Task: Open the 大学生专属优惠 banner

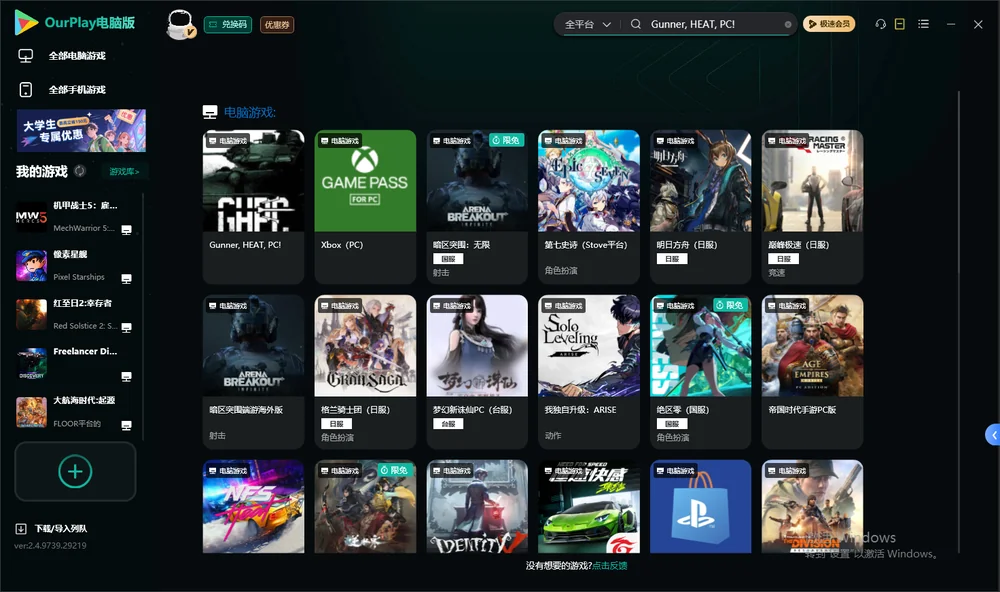Action: point(81,130)
